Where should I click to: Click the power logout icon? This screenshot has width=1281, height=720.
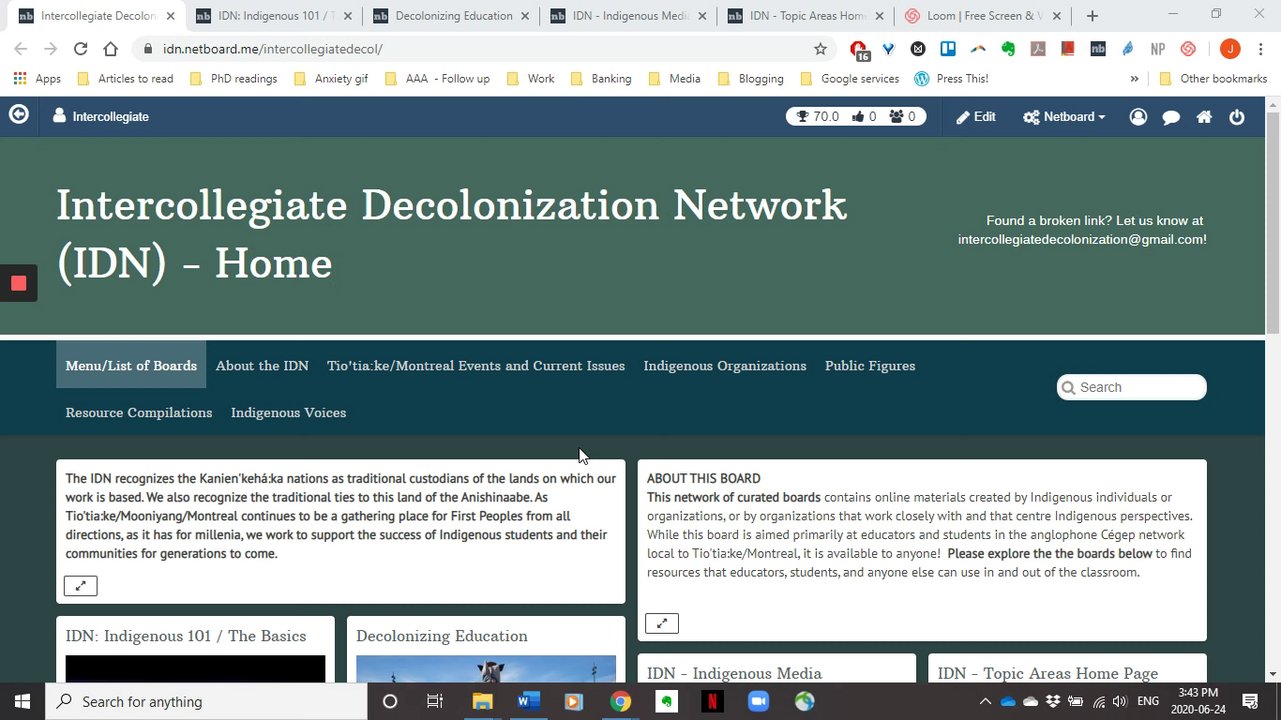pyautogui.click(x=1237, y=117)
